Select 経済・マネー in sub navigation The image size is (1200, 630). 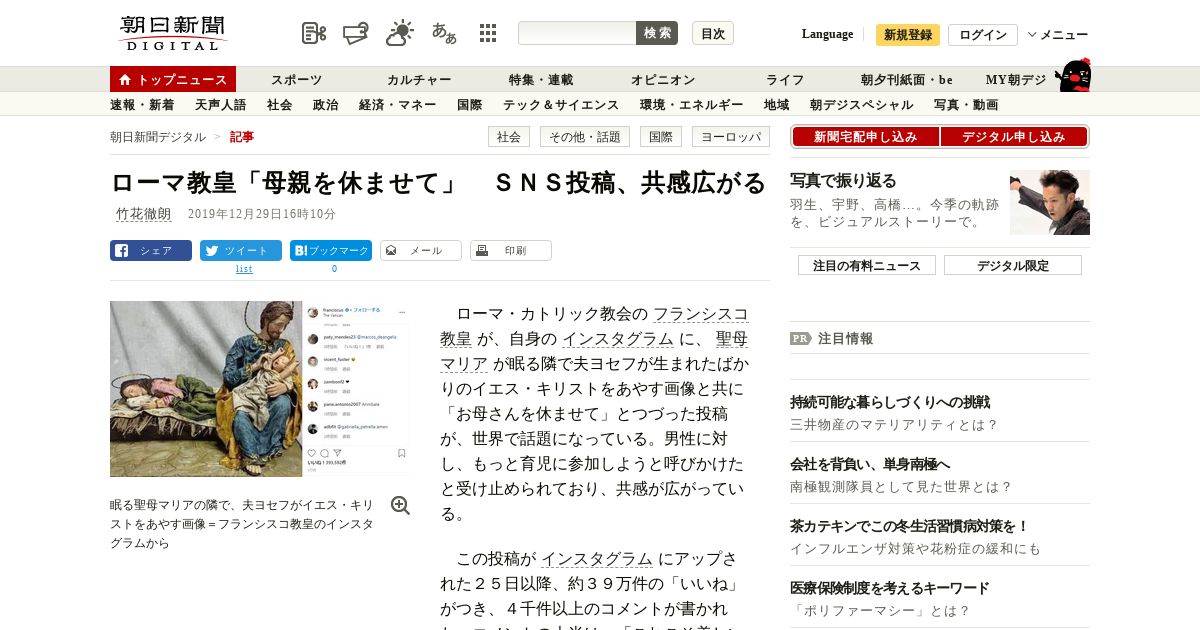pos(397,104)
